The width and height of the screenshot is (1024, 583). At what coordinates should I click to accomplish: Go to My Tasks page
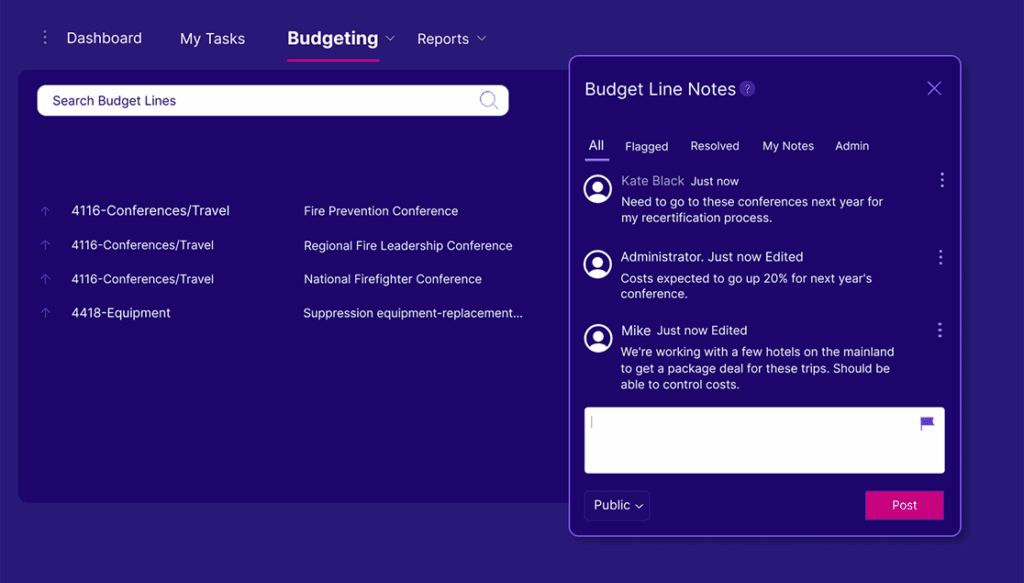(x=212, y=39)
